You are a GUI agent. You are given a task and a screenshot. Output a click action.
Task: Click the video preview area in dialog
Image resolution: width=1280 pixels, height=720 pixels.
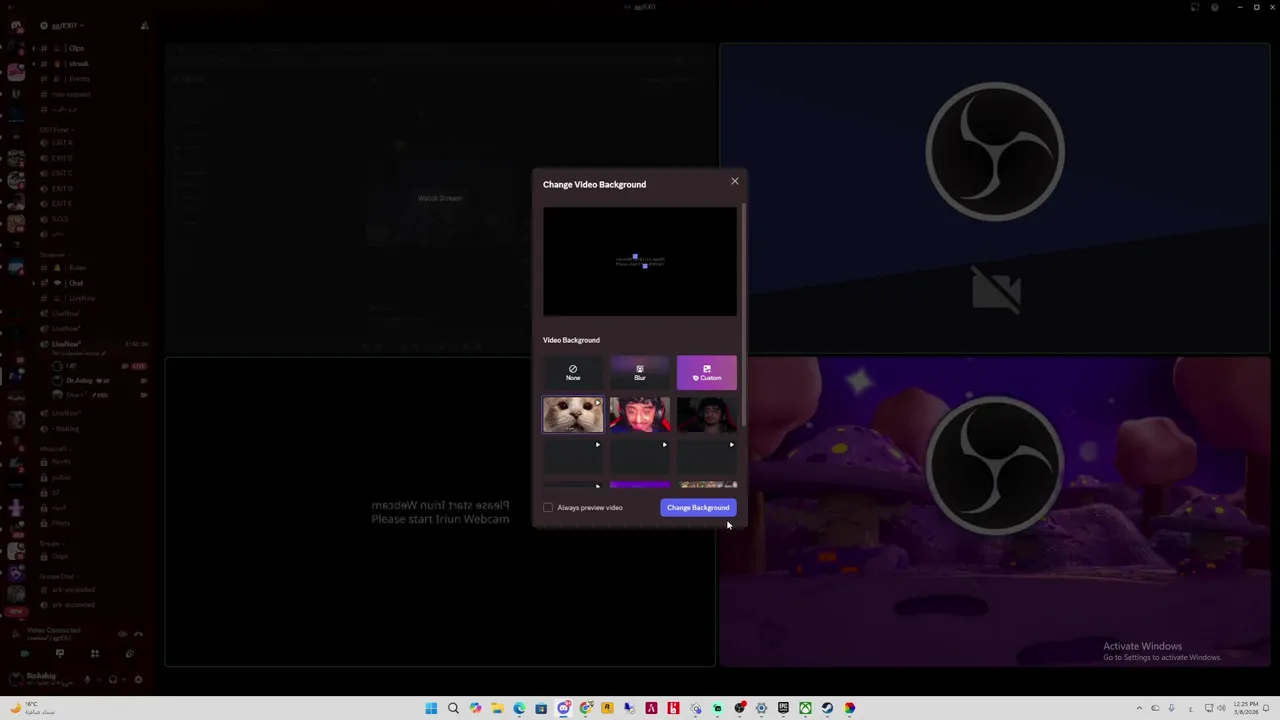pos(640,262)
